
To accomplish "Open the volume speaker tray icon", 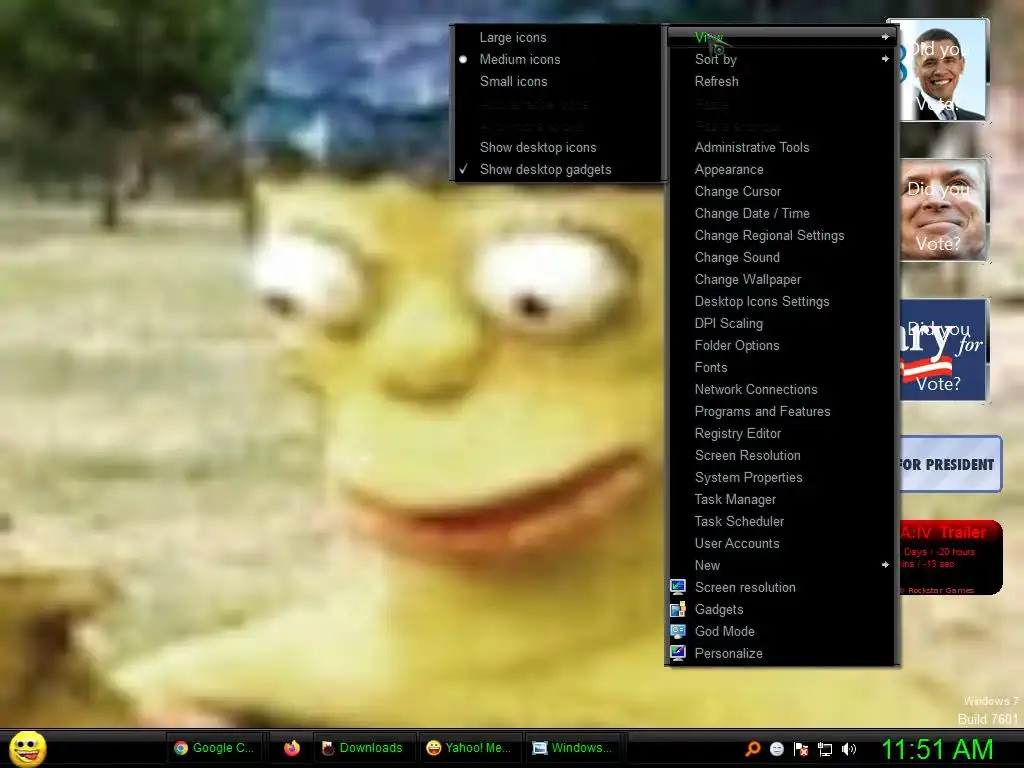I will [849, 748].
